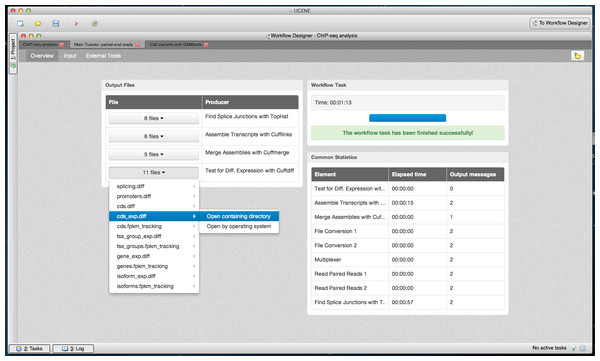Open the 3: Log panel button
This screenshot has height=361, width=600.
(x=73, y=348)
